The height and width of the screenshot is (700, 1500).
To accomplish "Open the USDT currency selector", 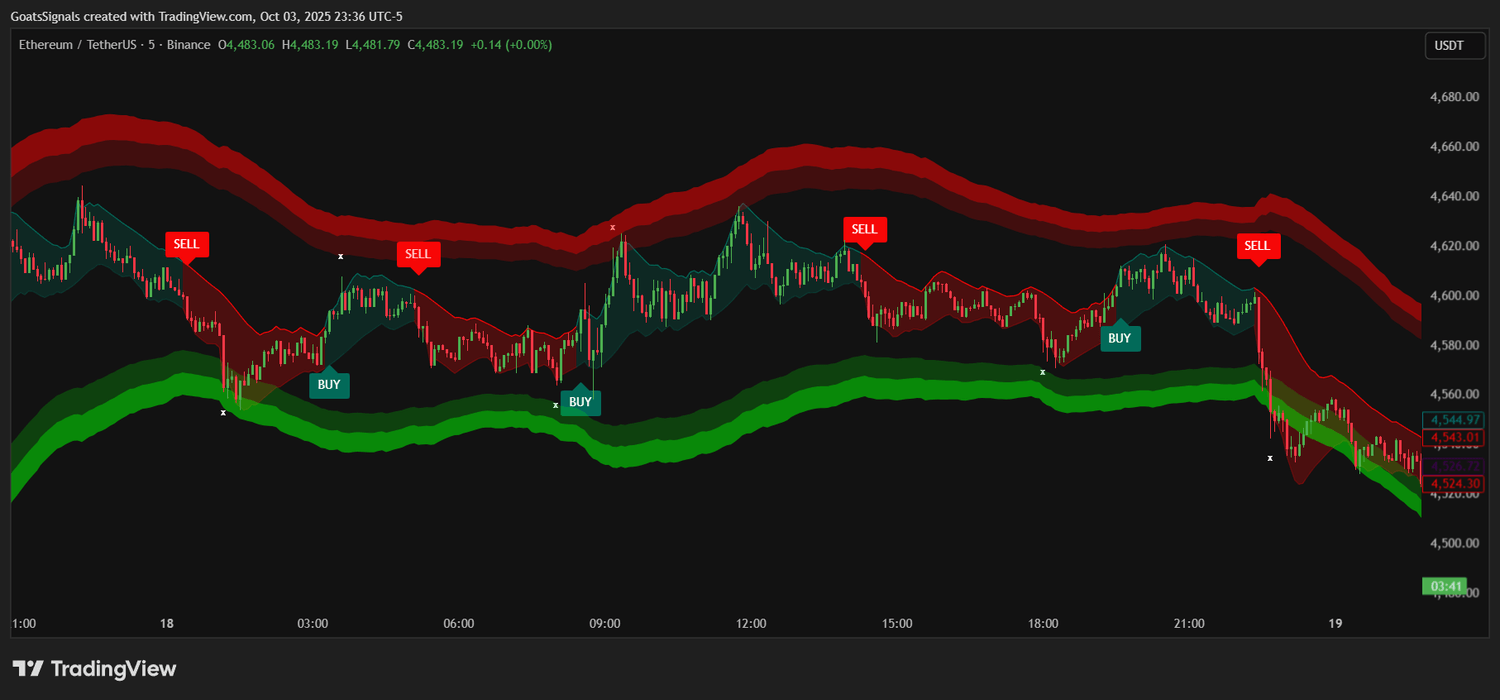I will (1455, 46).
